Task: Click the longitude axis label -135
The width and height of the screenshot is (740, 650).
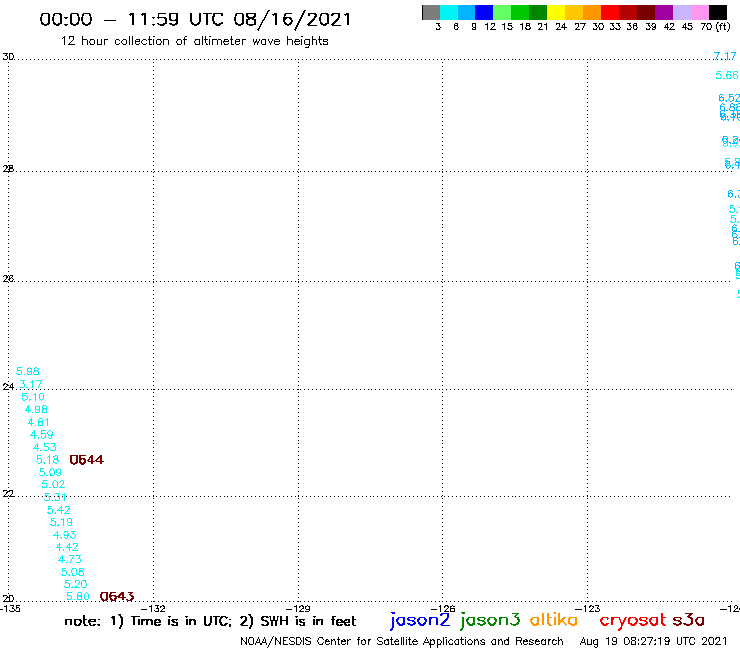Action: (x=10, y=609)
